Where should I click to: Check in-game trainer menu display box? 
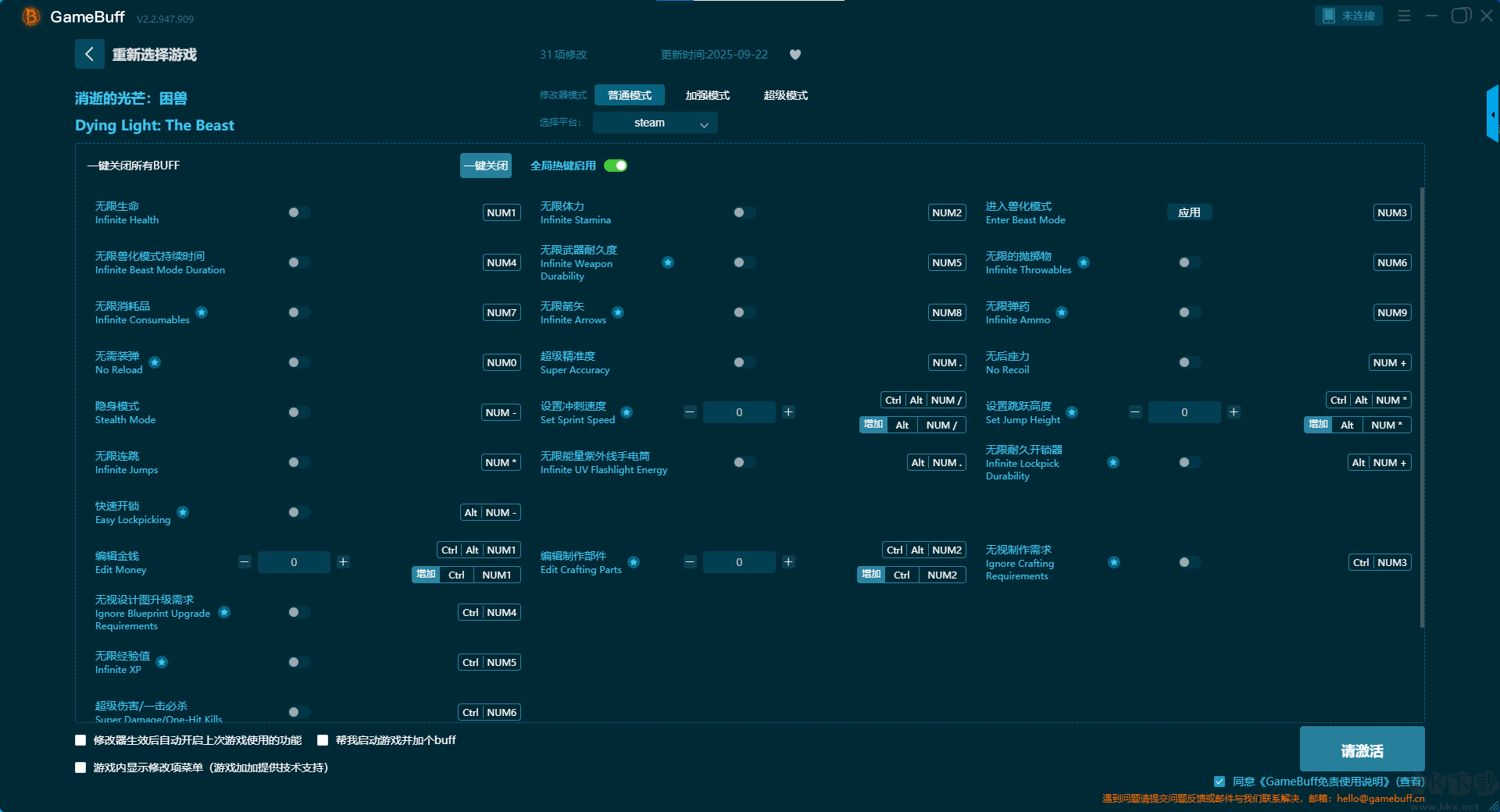click(80, 767)
